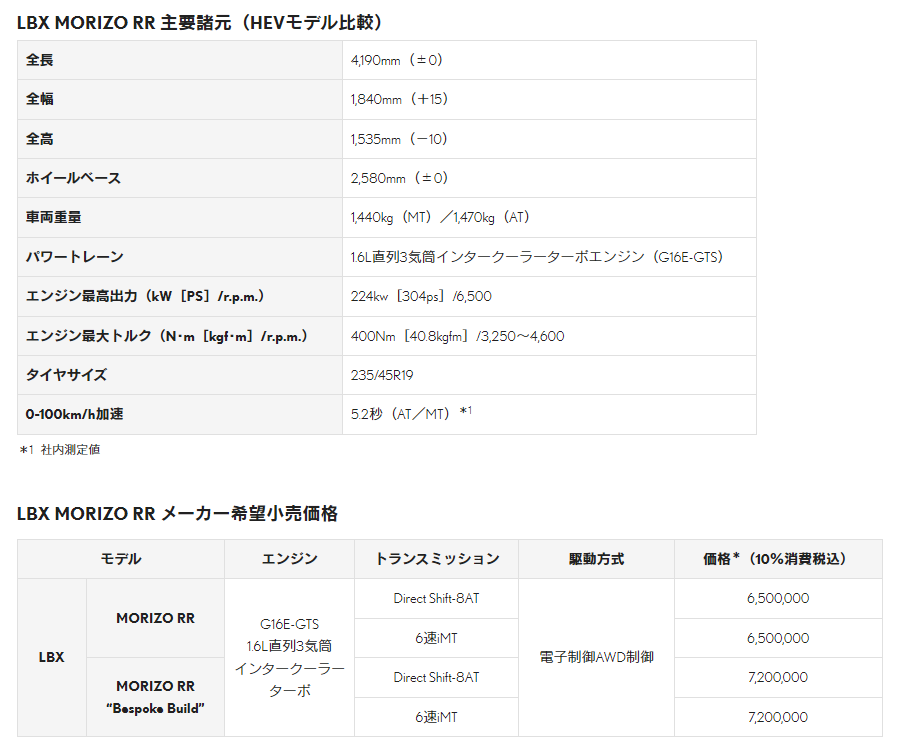Image resolution: width=898 pixels, height=742 pixels.
Task: Click the ホイールベース row label
Action: tap(73, 178)
